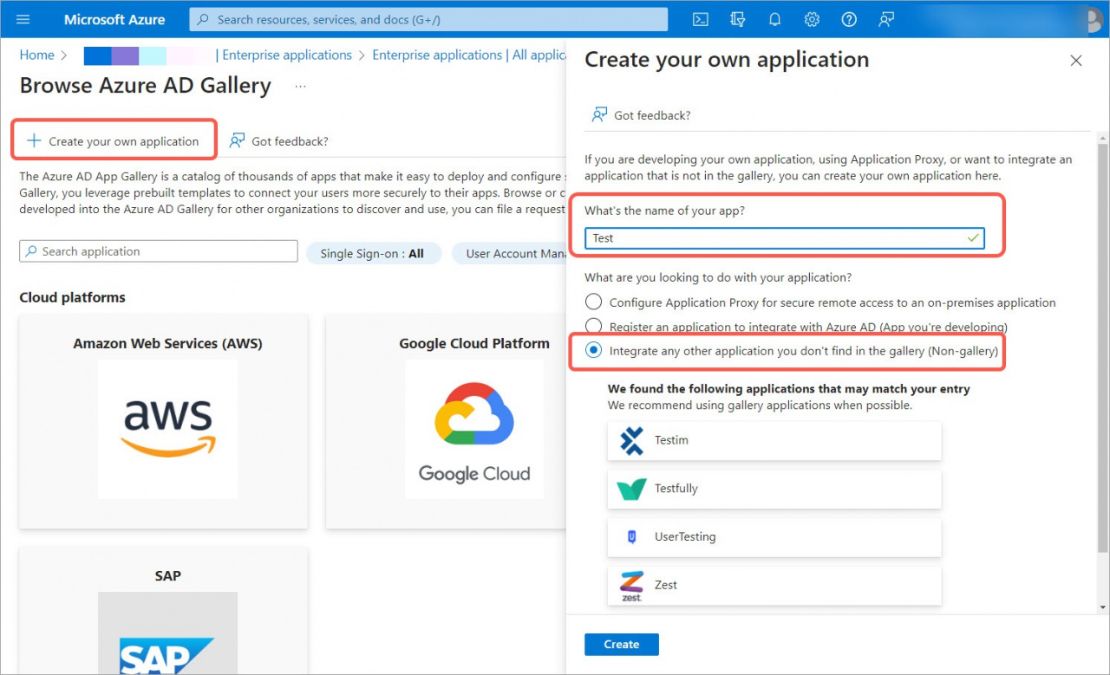Click the Testfully app logo icon

[x=631, y=488]
